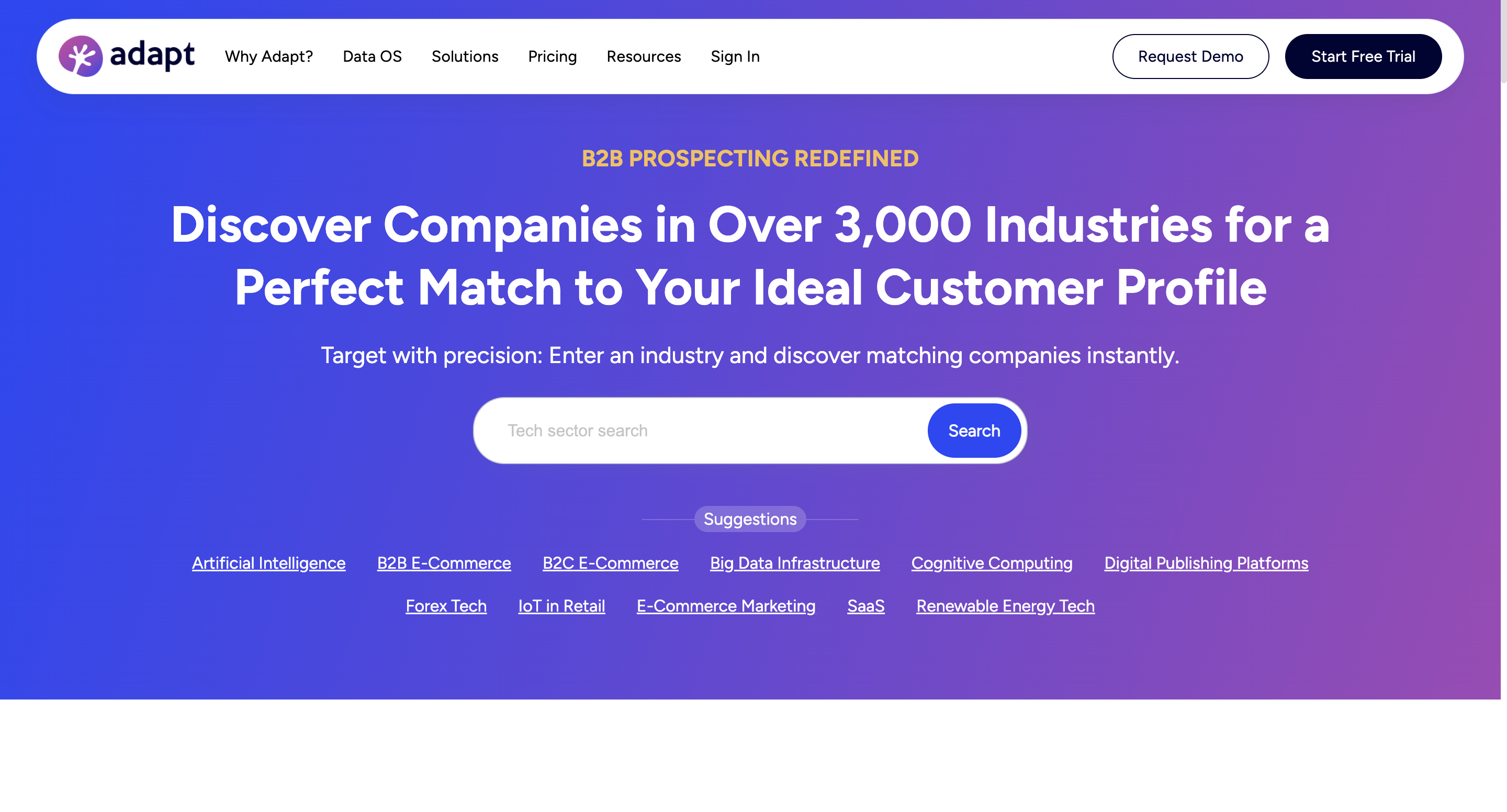Open the Data OS menu
The height and width of the screenshot is (812, 1507).
pyautogui.click(x=372, y=57)
